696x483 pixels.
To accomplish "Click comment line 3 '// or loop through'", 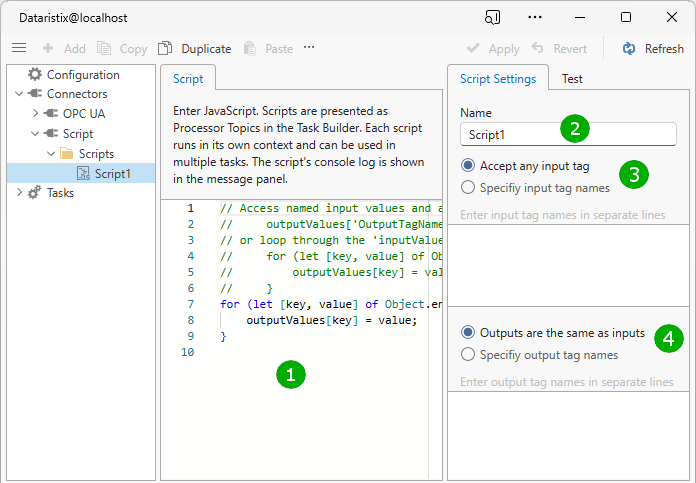I will click(x=331, y=240).
